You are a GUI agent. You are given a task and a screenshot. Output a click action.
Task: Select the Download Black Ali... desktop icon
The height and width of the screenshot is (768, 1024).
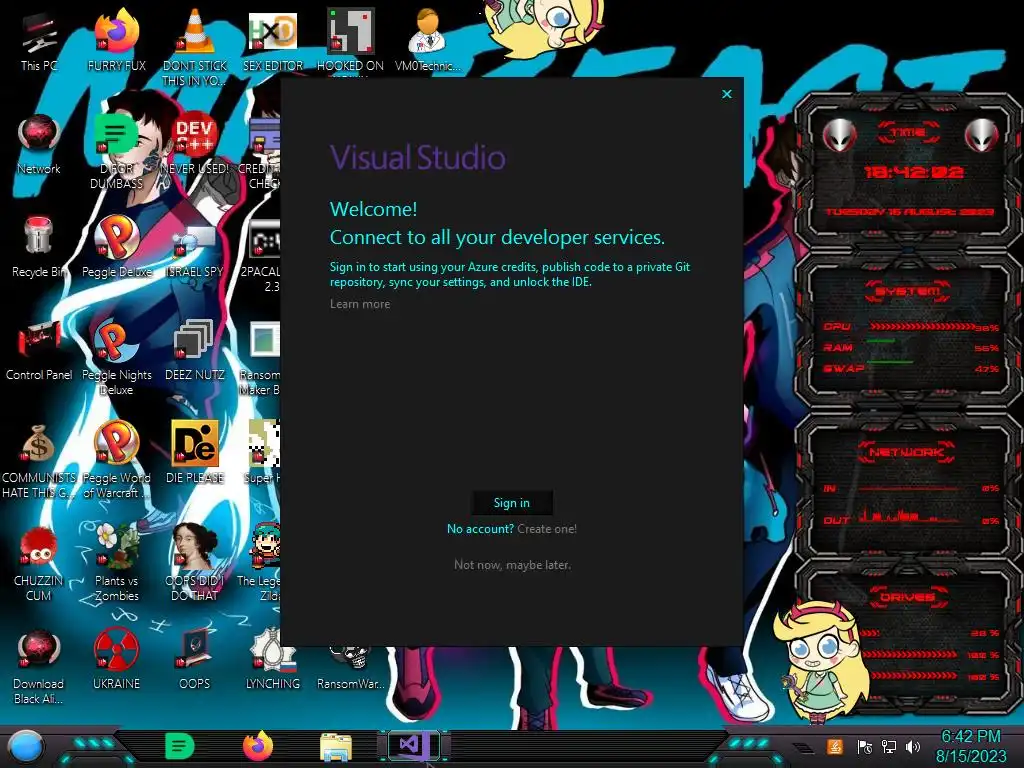click(x=39, y=667)
